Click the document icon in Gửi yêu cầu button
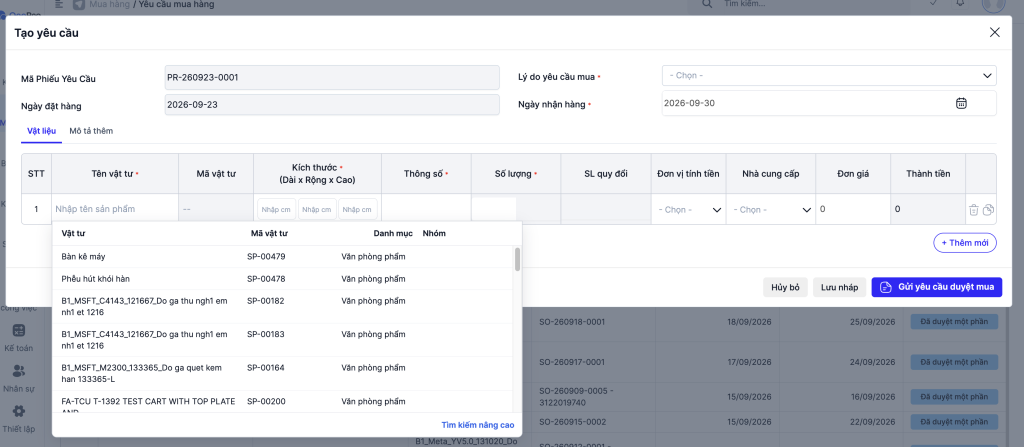Image resolution: width=1024 pixels, height=447 pixels. pyautogui.click(x=886, y=288)
